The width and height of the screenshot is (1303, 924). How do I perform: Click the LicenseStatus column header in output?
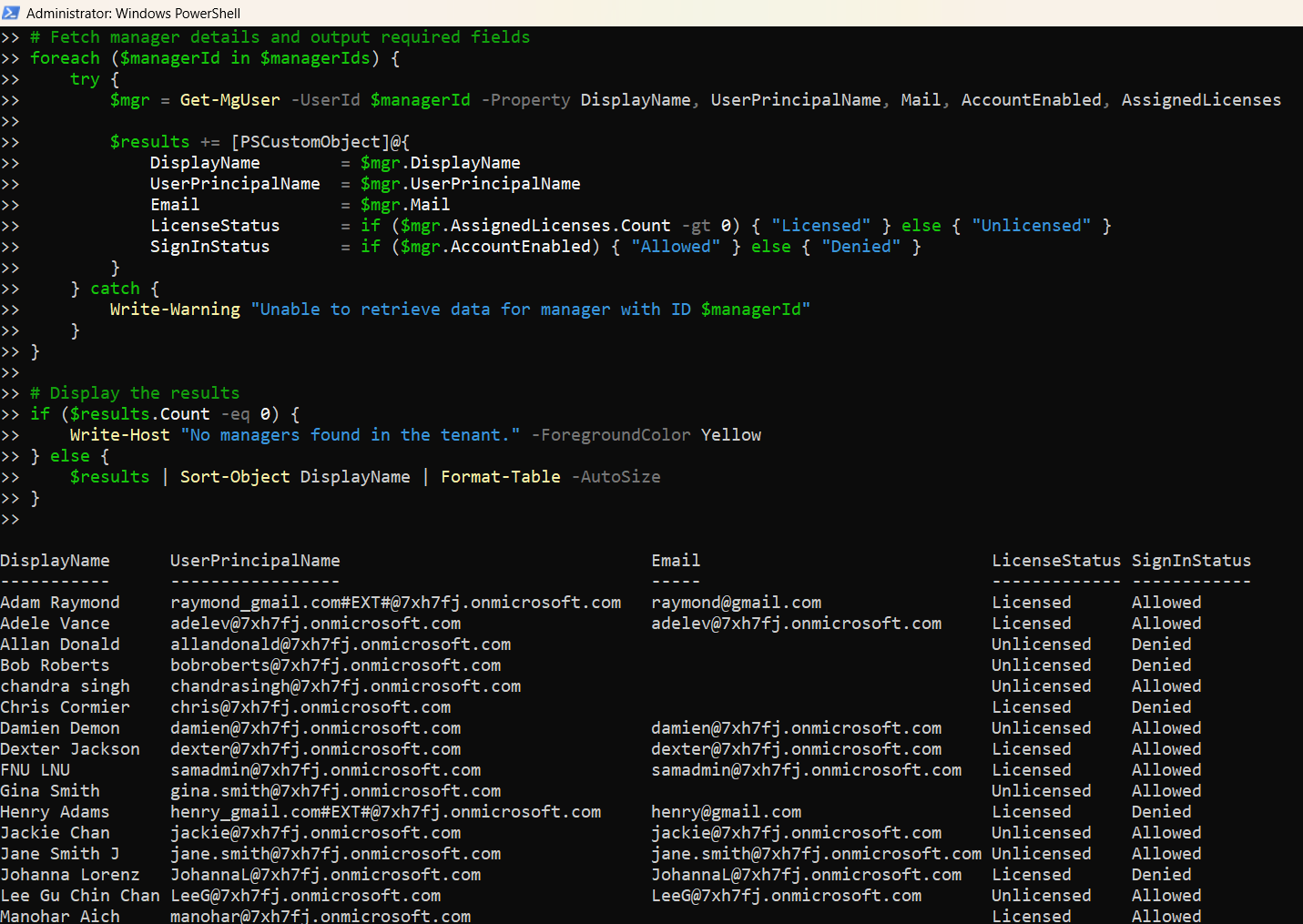point(1055,561)
